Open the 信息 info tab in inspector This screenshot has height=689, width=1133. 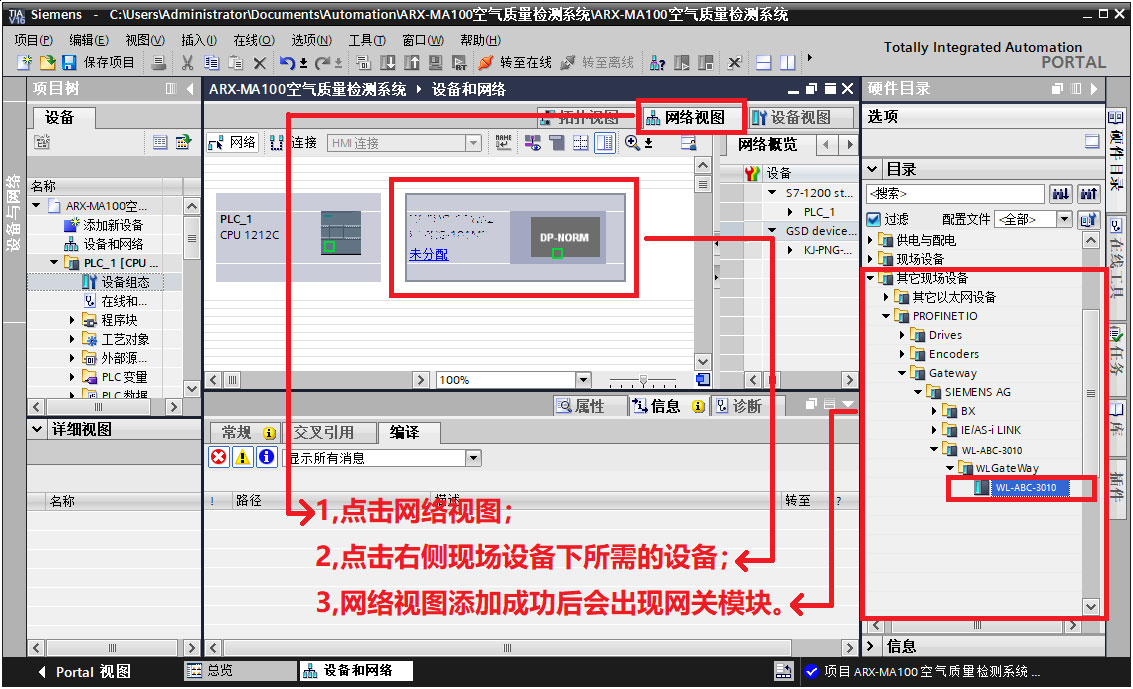pos(669,406)
